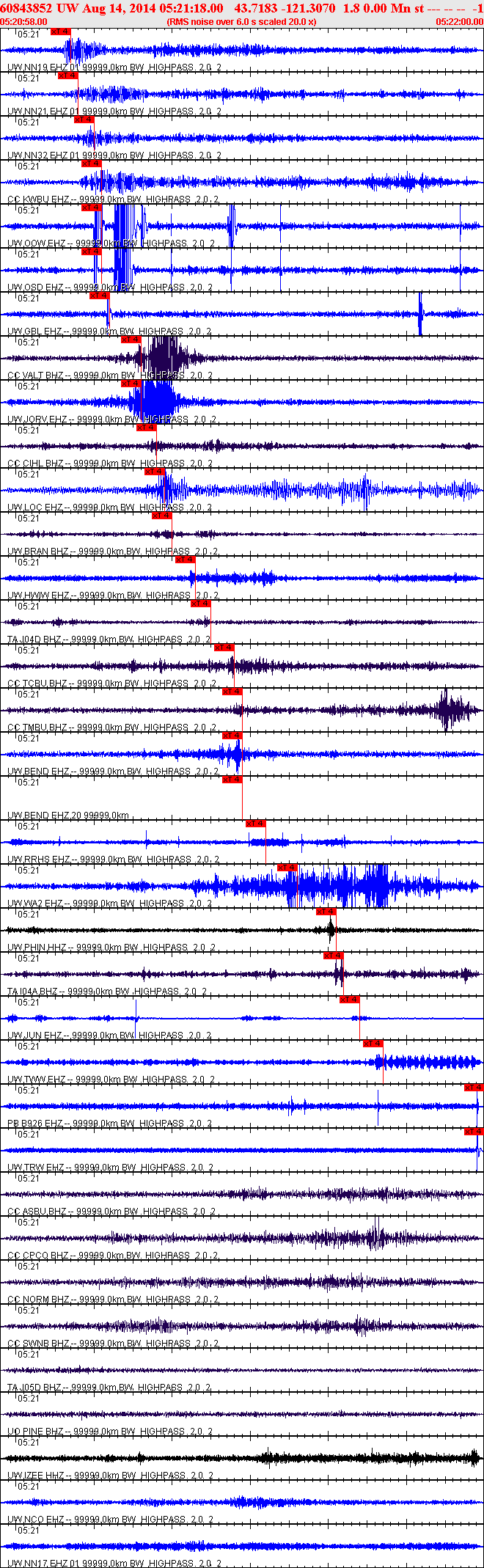484x1568 pixels.
Task: Click the red pick flag on UW.NN32 trace
Action: click(84, 120)
